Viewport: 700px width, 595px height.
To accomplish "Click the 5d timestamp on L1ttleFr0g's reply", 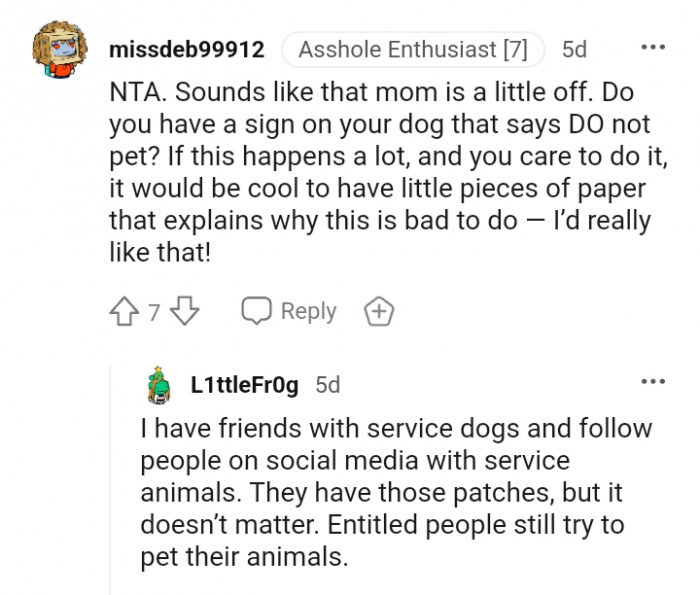I will (x=328, y=384).
